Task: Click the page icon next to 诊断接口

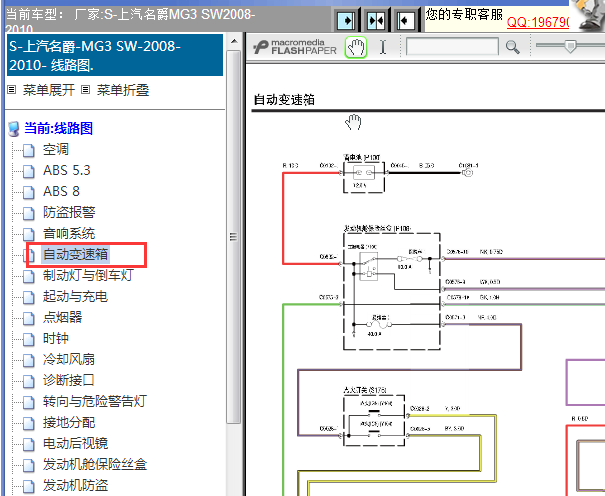Action: click(29, 381)
